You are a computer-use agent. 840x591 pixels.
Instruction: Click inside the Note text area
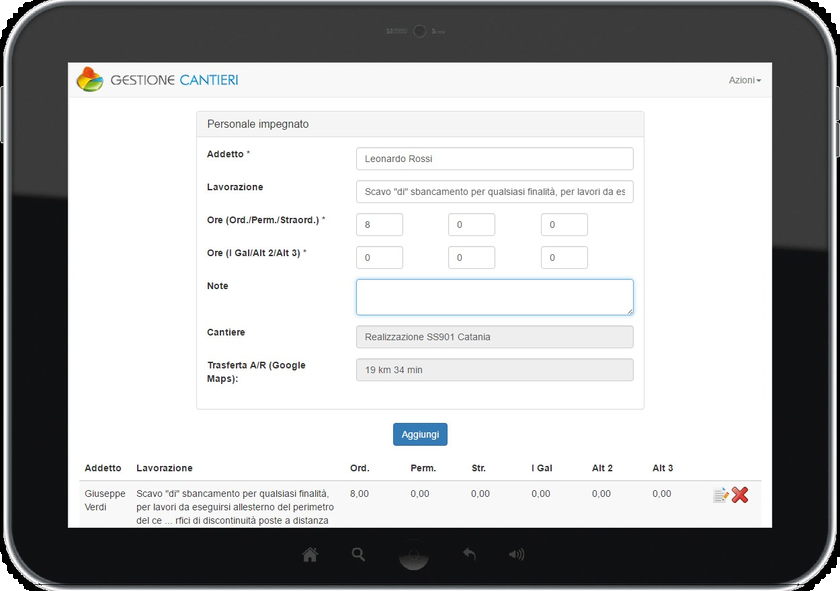tap(494, 297)
